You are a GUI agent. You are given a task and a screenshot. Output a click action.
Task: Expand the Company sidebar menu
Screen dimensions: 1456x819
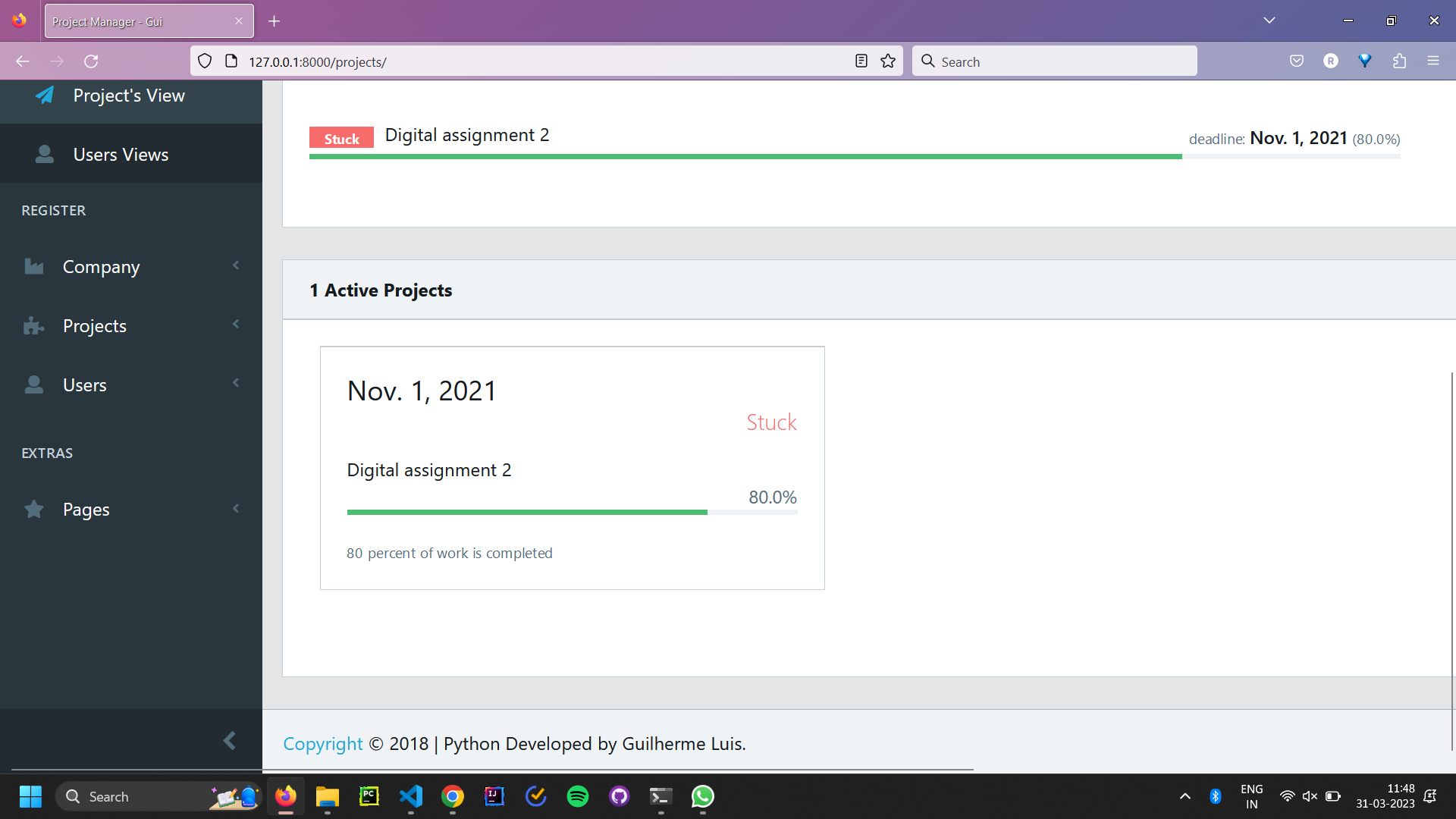tap(101, 267)
